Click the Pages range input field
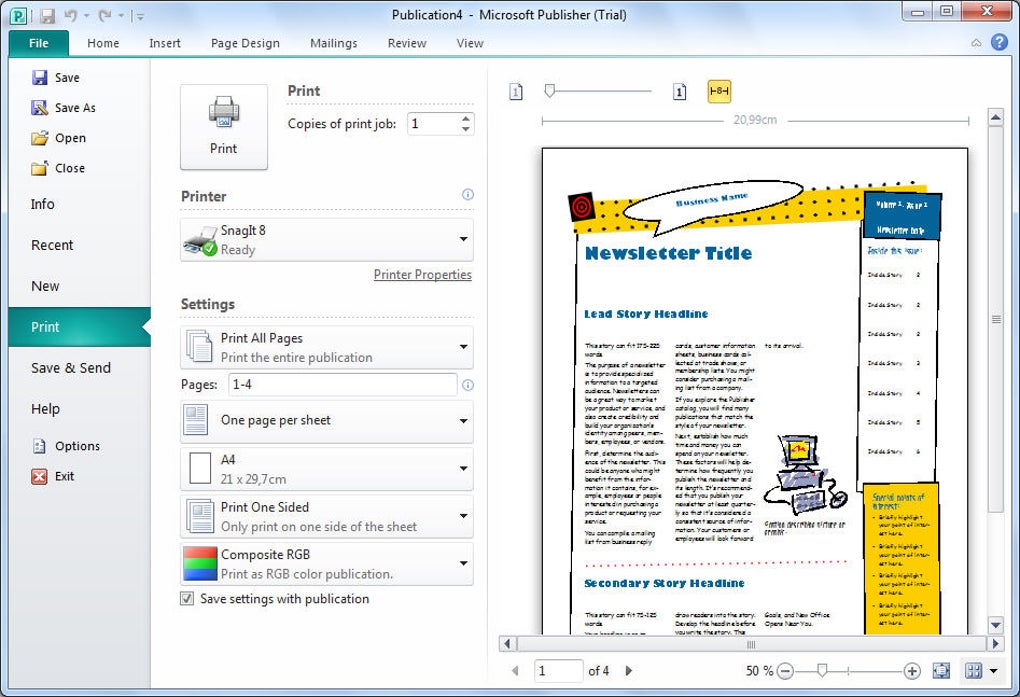 pyautogui.click(x=343, y=385)
